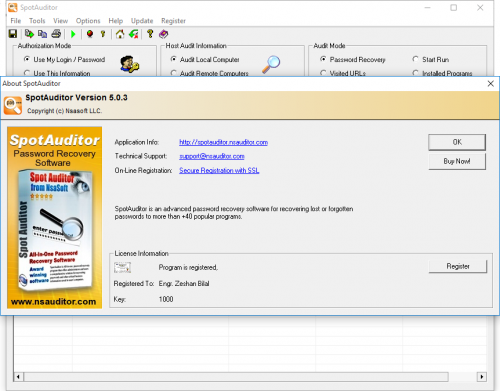Click 'SpotAuditor Version 5.0.3' heading
This screenshot has height=391, width=500.
(x=76, y=98)
